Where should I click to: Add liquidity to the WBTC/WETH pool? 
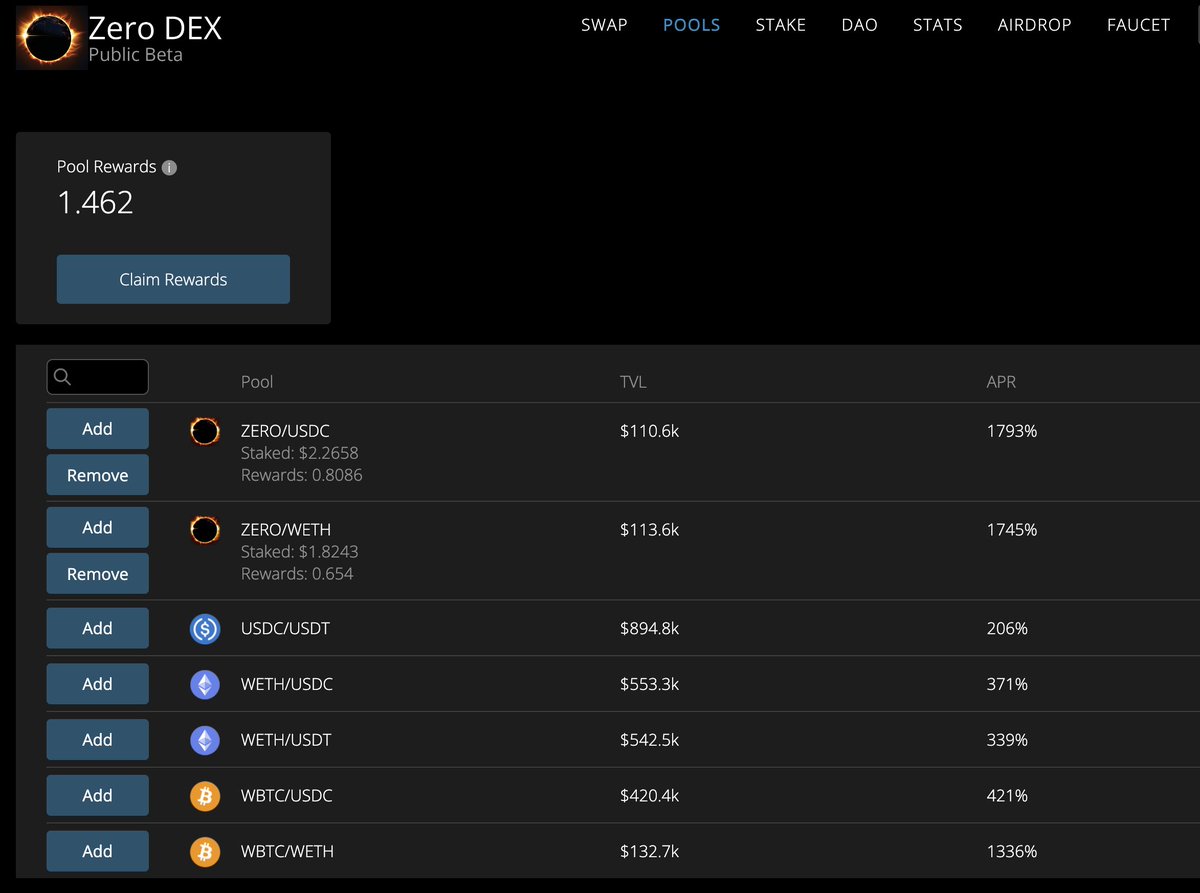pyautogui.click(x=97, y=851)
